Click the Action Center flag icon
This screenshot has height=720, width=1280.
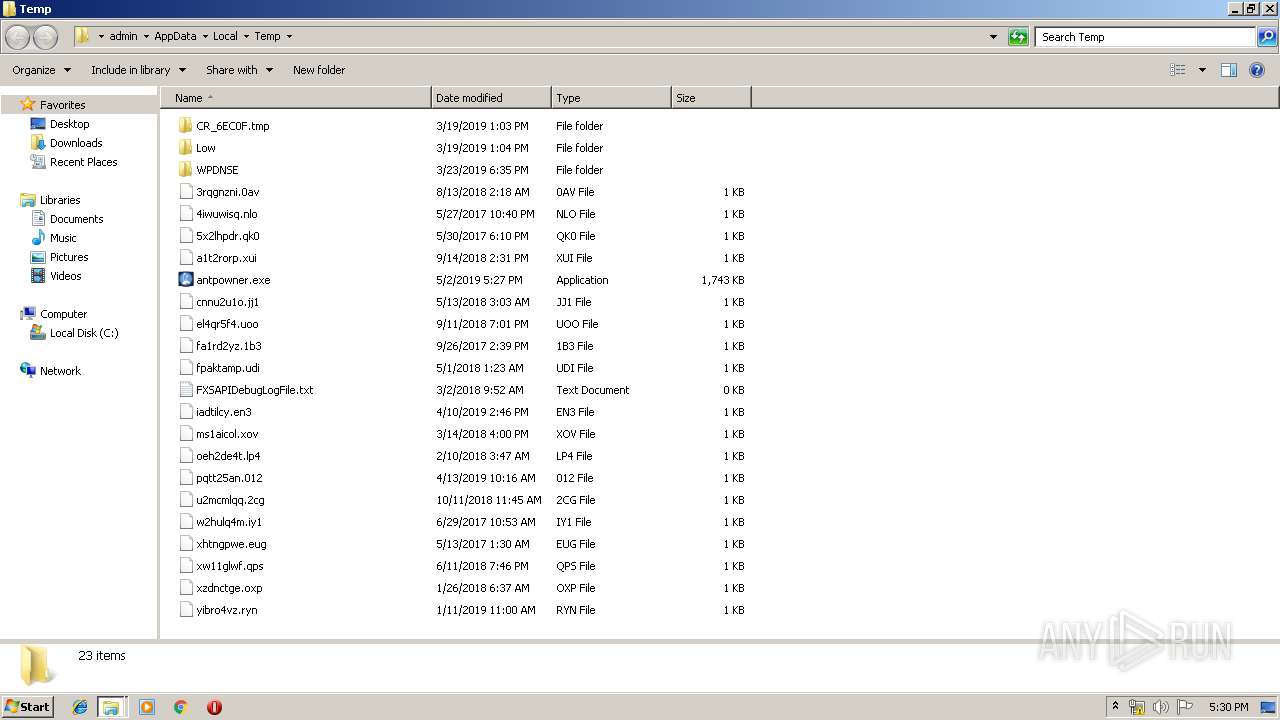tap(1185, 707)
